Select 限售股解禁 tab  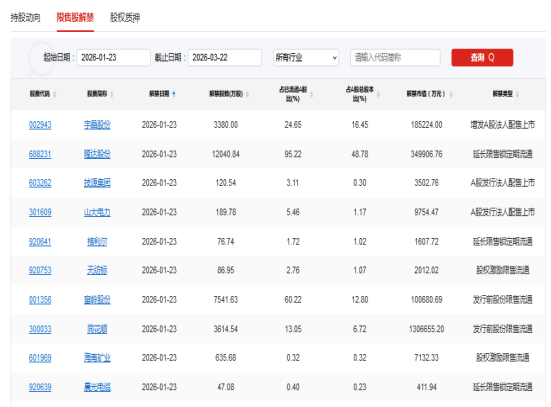[75, 17]
